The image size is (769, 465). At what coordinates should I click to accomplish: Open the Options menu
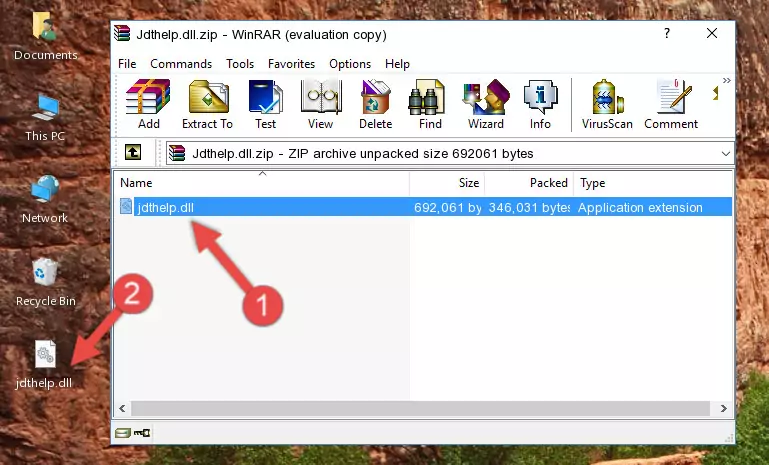click(350, 64)
